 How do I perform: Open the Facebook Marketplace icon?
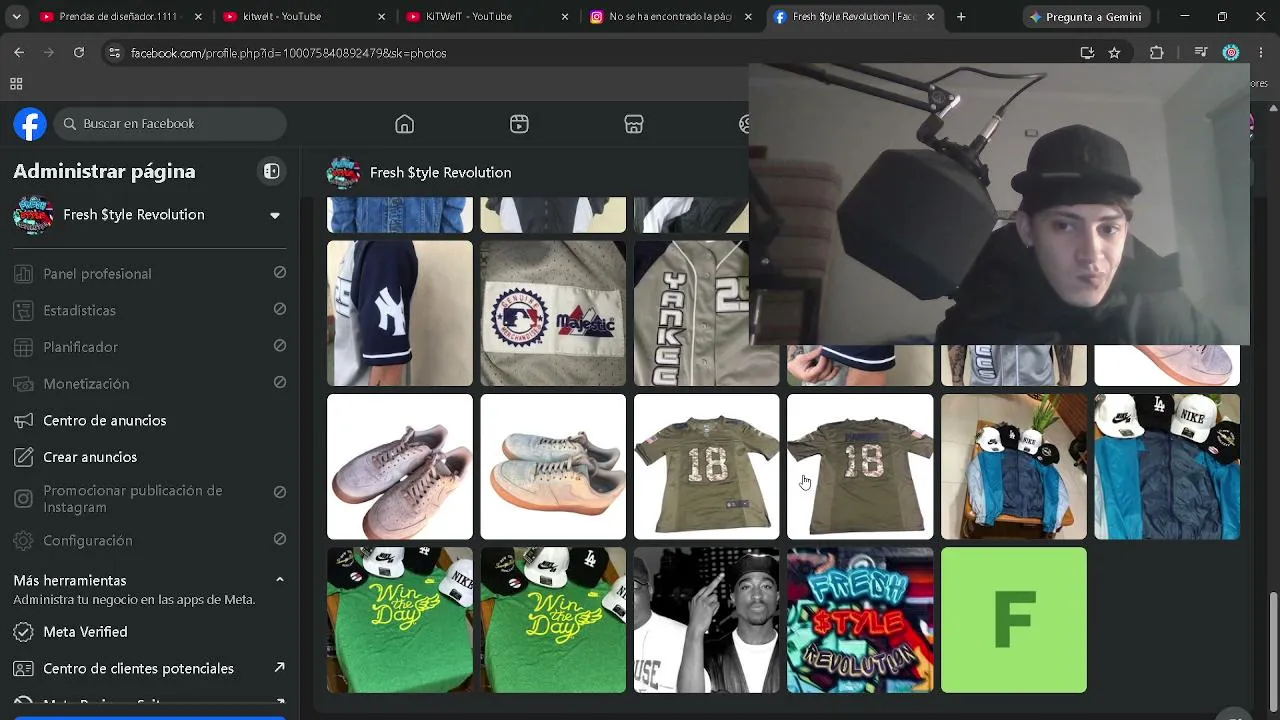click(x=633, y=124)
